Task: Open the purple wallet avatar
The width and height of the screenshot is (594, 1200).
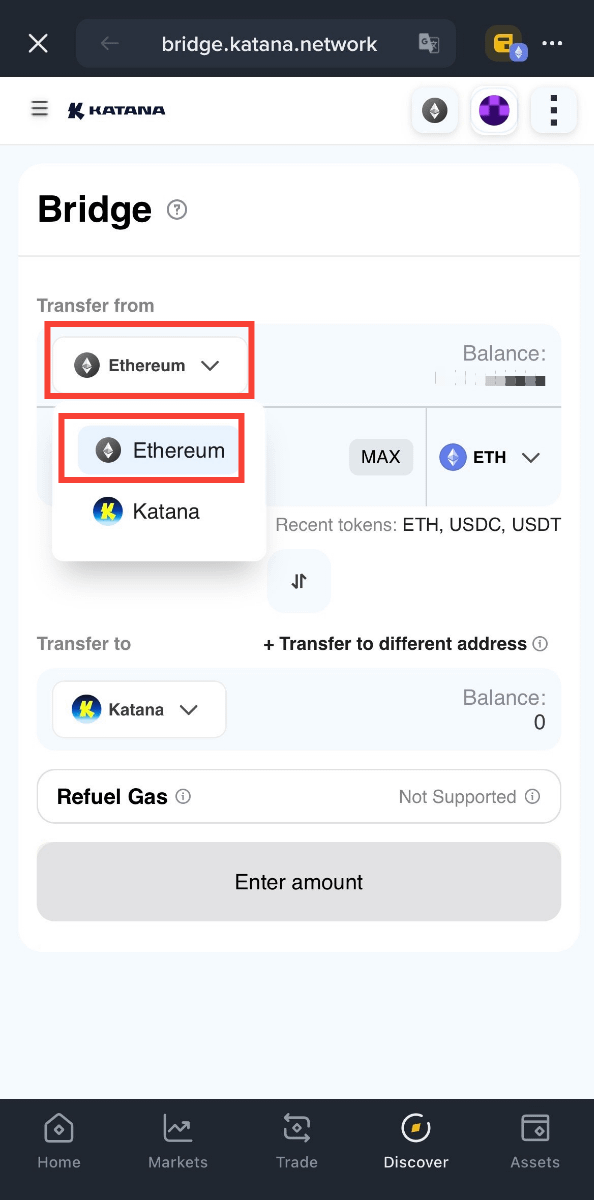Action: click(494, 110)
